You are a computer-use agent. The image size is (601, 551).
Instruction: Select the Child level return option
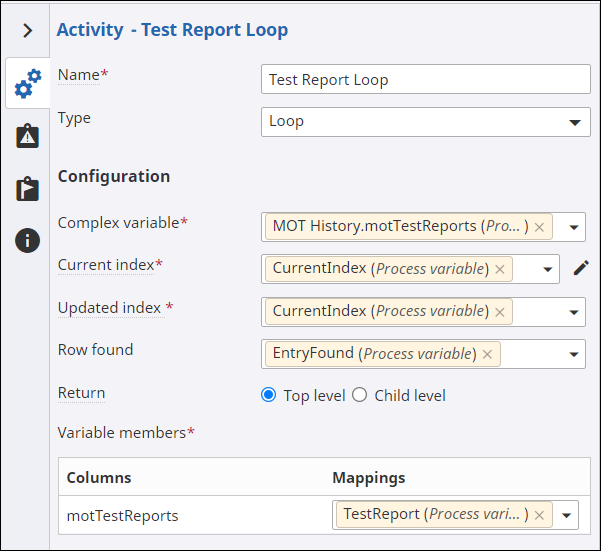360,395
